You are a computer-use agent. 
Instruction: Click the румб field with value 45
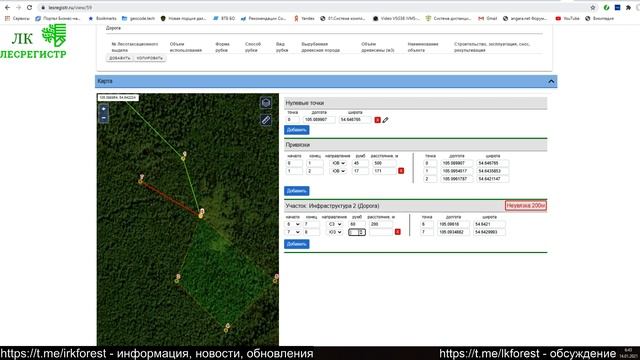[360, 163]
